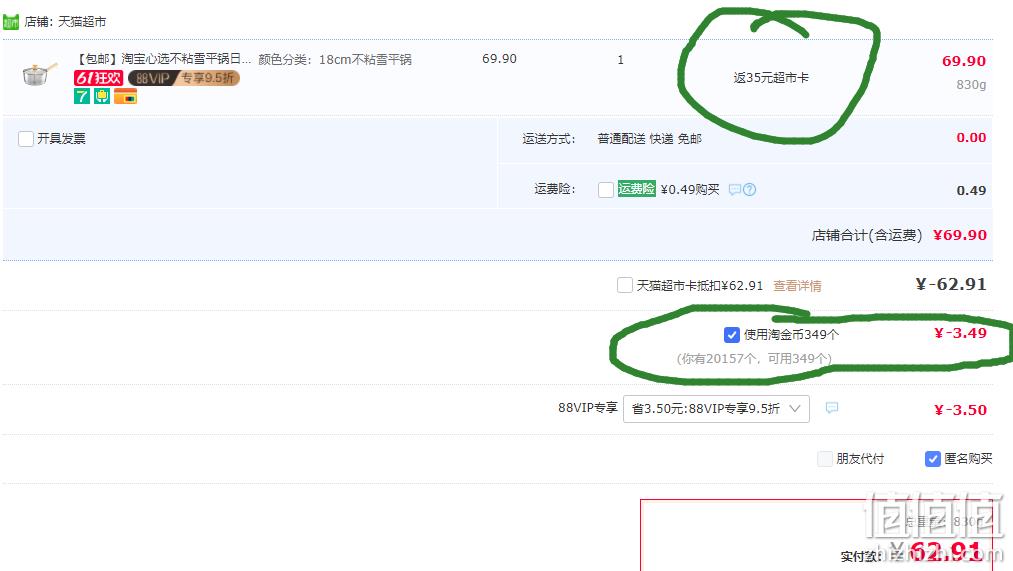Click the 返35元超市卡 promotion text
The height and width of the screenshot is (571, 1013).
click(x=771, y=78)
